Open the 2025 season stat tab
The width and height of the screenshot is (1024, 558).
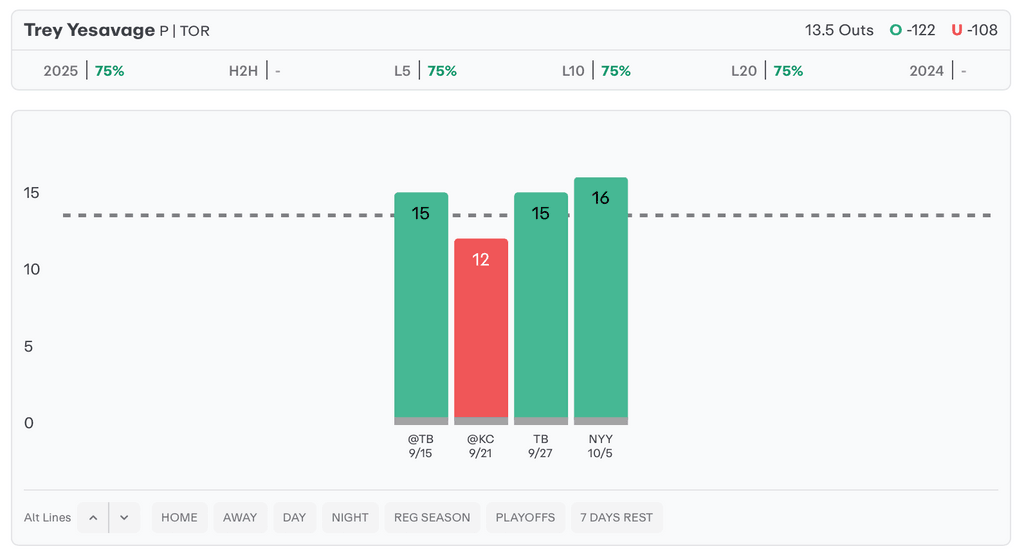coord(83,71)
